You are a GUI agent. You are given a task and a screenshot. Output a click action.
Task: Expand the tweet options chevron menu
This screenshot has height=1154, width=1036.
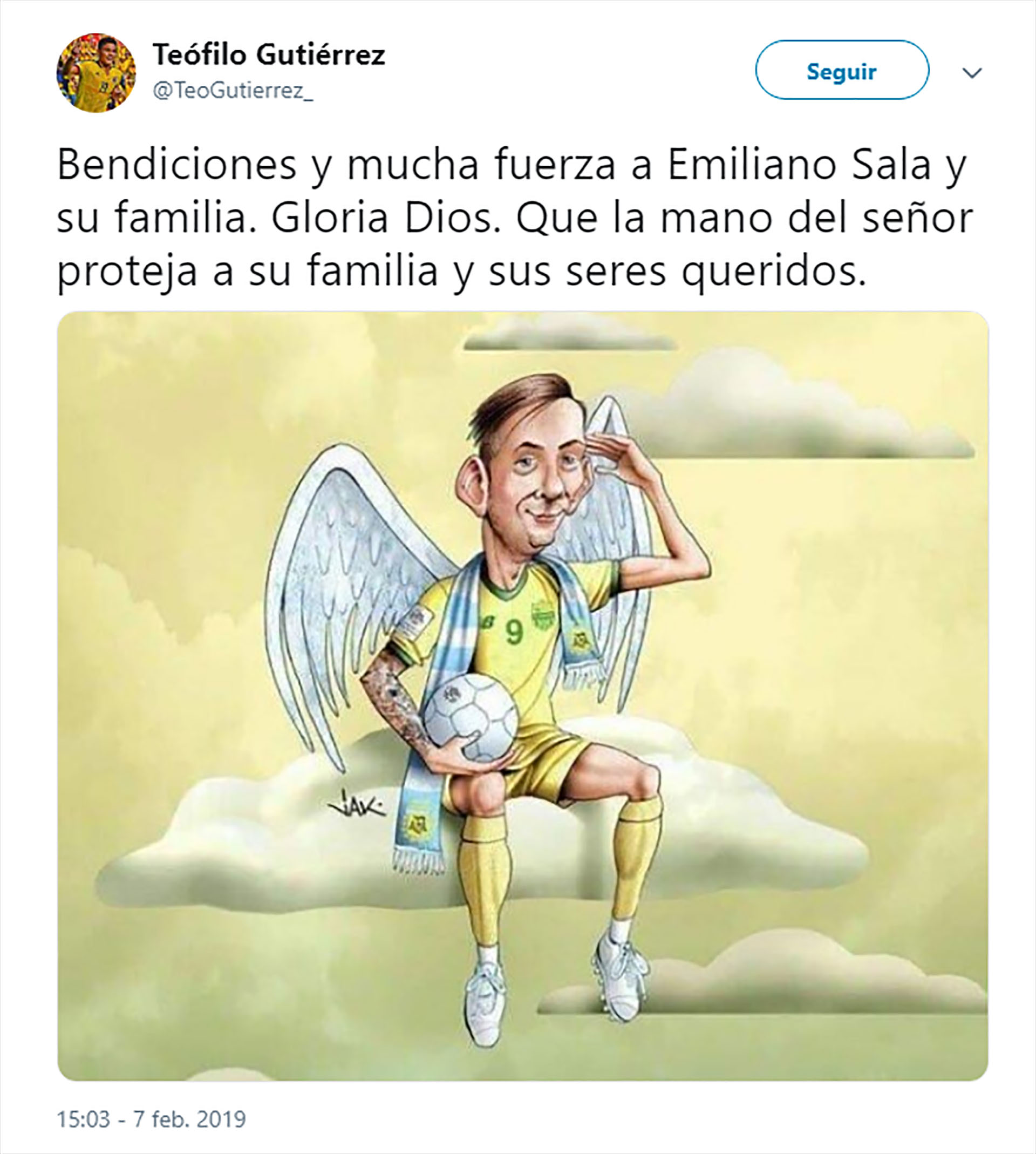tap(972, 73)
